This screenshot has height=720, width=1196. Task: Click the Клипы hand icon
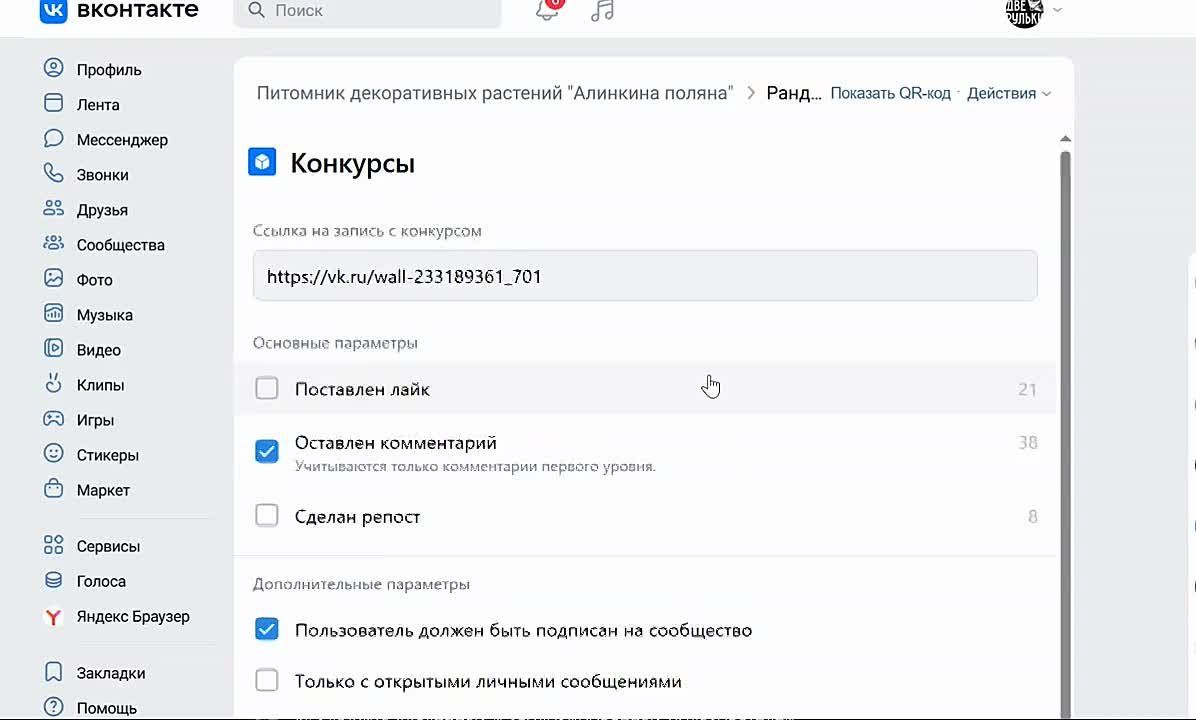coord(53,384)
